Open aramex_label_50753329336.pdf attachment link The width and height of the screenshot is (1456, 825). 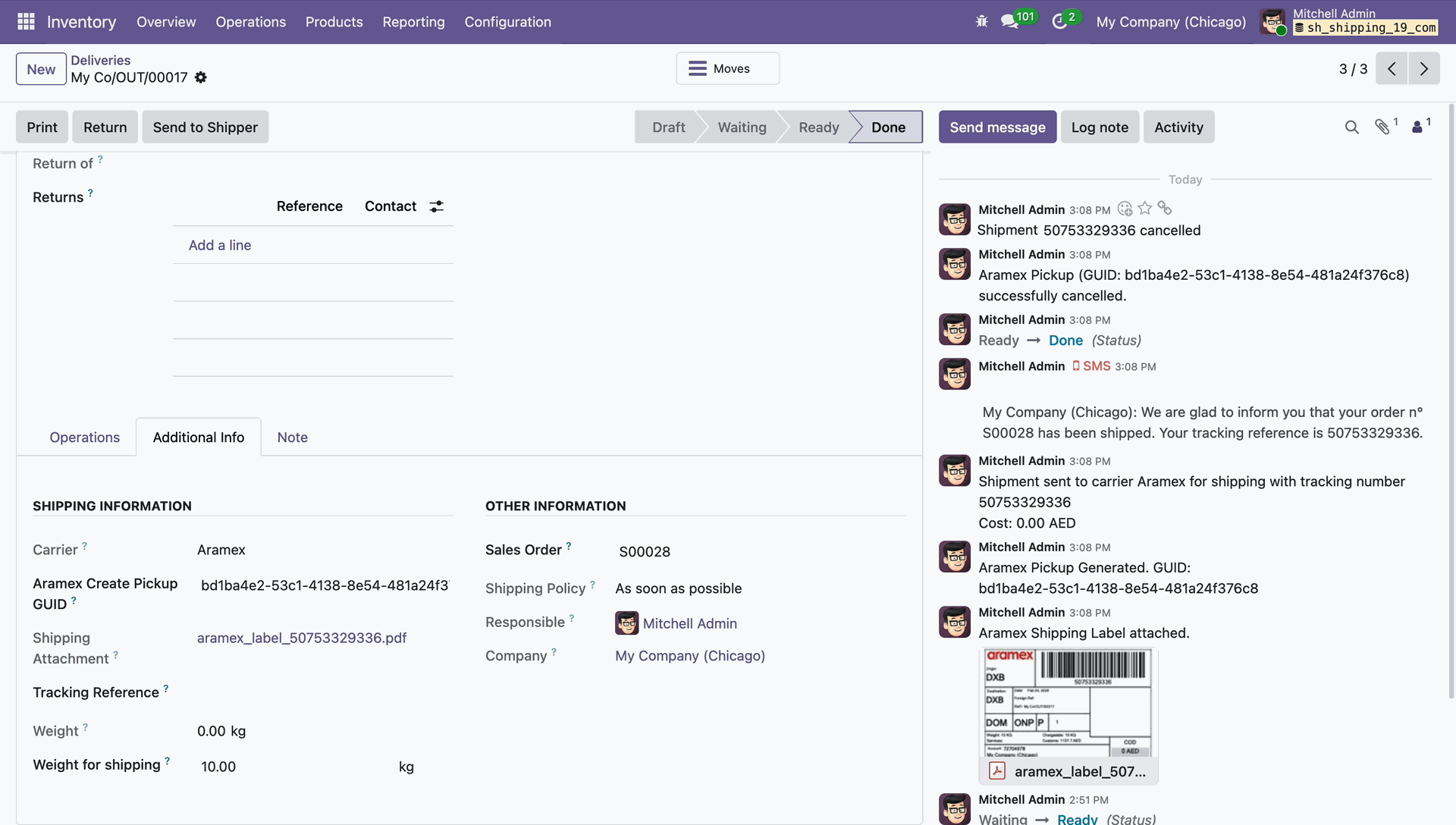[301, 638]
